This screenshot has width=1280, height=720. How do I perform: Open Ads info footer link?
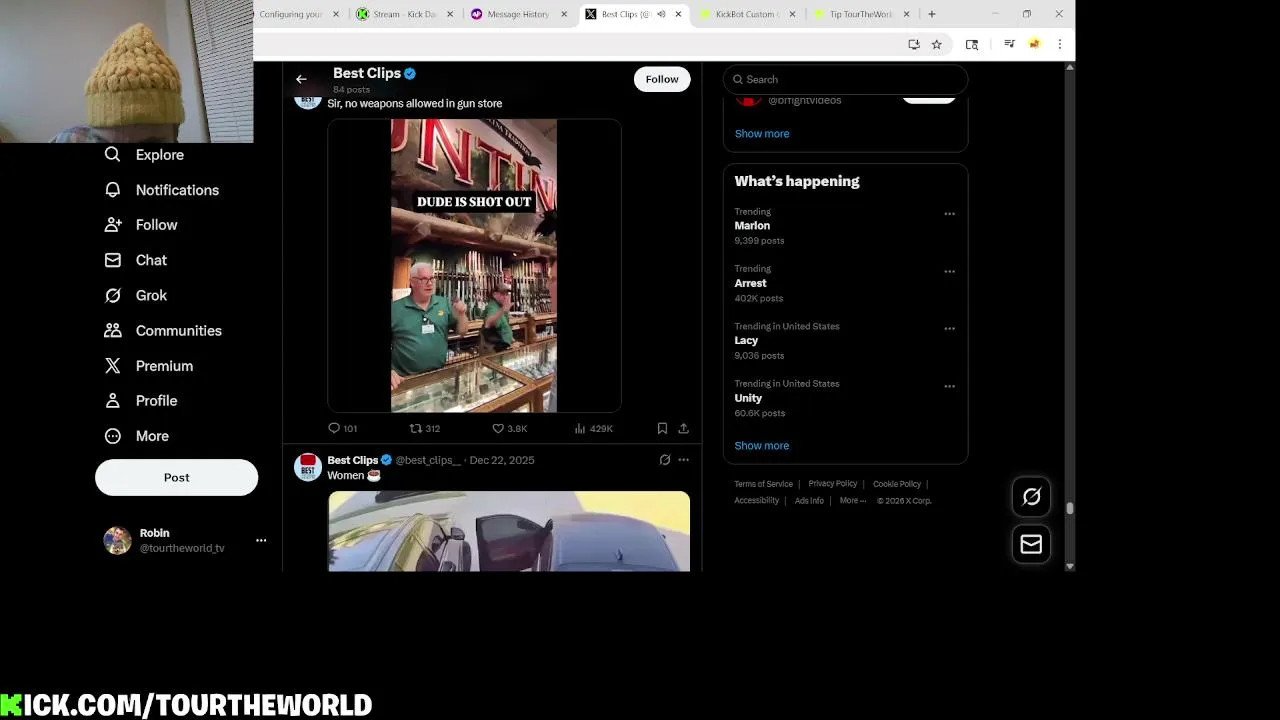(809, 500)
